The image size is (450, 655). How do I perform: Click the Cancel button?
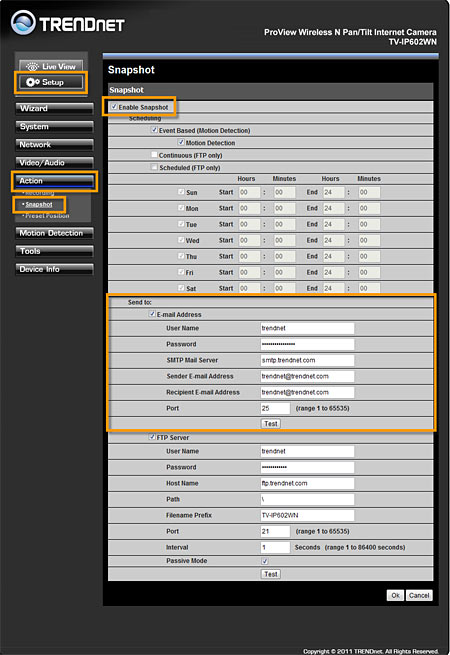[x=419, y=595]
